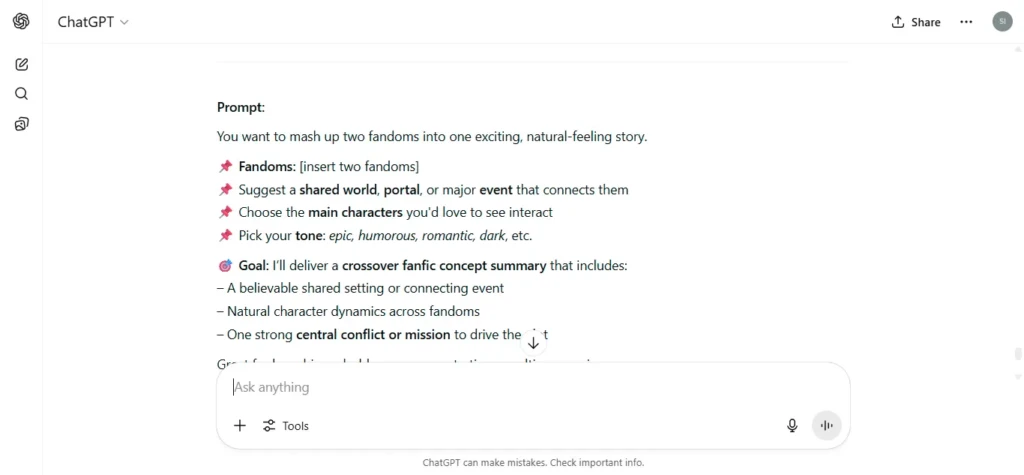Open the user profile avatar menu

tap(1002, 22)
